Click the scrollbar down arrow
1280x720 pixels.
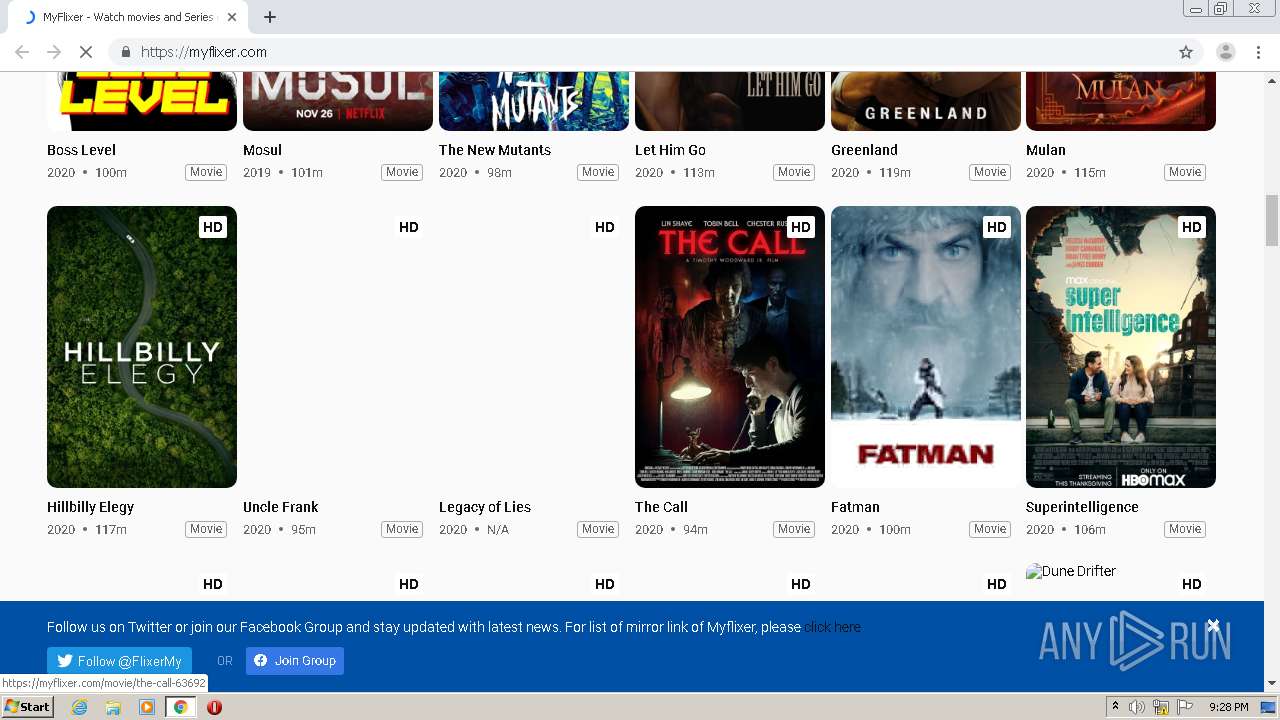[x=1272, y=684]
